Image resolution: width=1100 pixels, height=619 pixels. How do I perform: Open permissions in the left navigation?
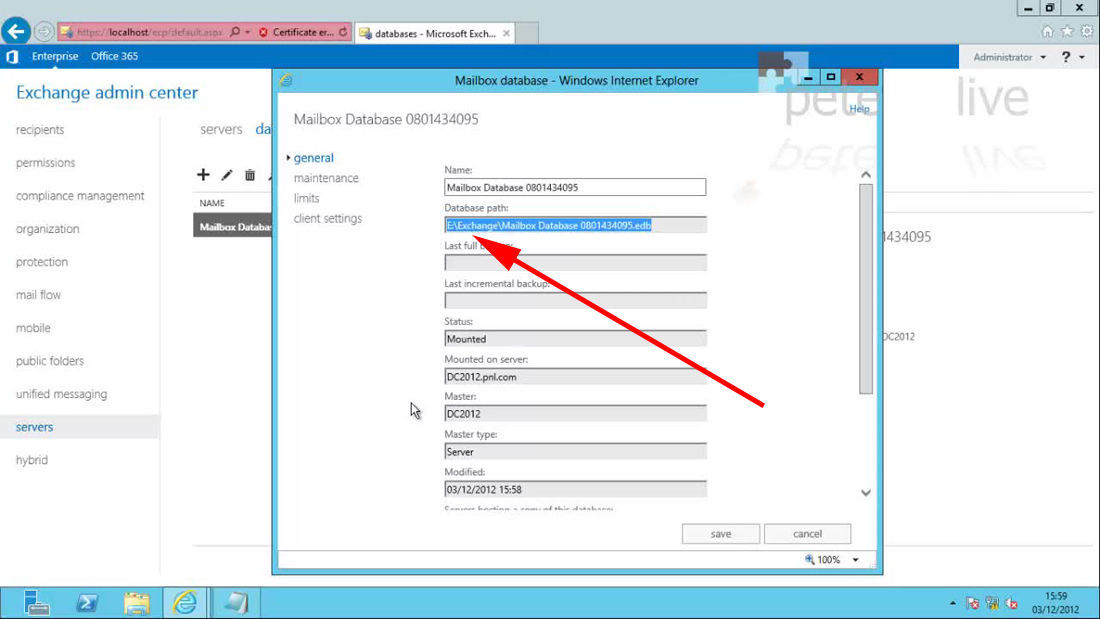tap(46, 163)
